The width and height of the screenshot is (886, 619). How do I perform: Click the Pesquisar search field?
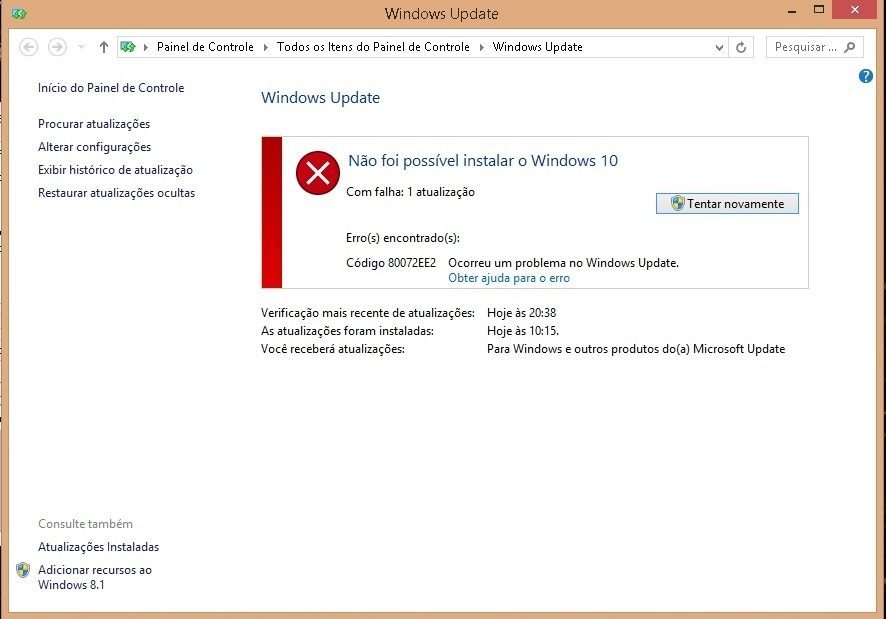tap(814, 47)
